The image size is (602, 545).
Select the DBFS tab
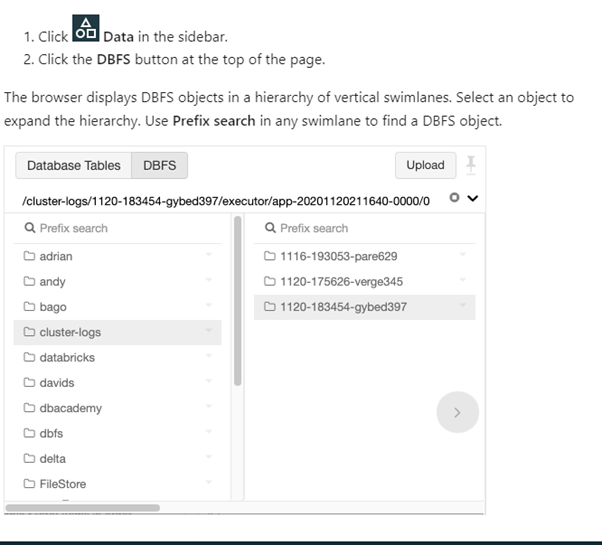160,166
